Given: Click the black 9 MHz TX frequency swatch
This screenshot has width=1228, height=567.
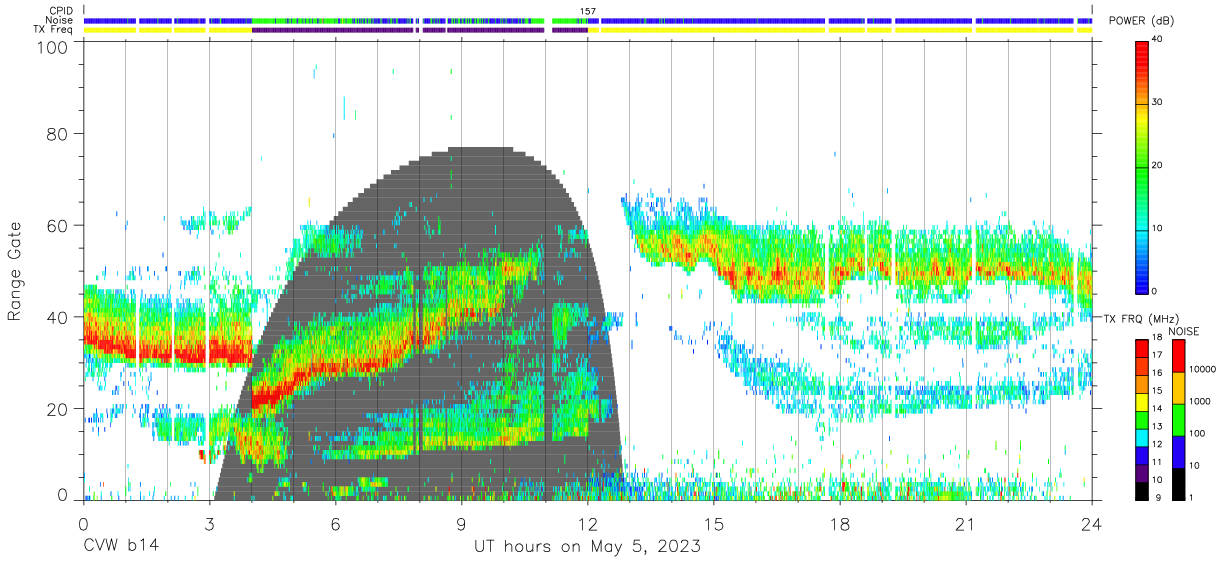Looking at the screenshot, I should pyautogui.click(x=1142, y=492).
